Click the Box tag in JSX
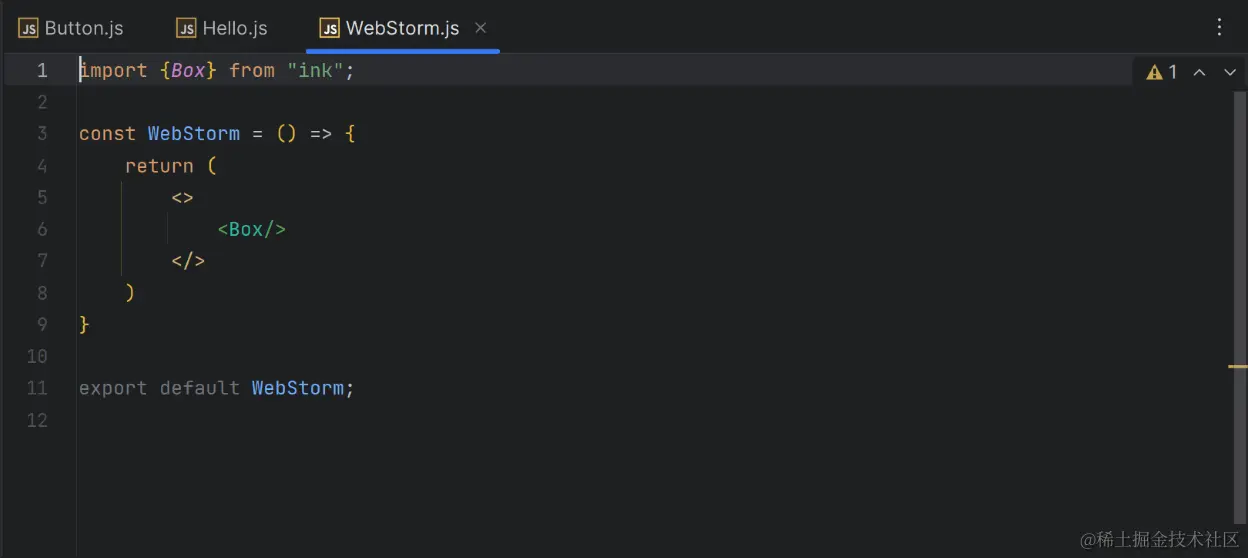Screen dimensions: 1248x558 pos(251,229)
